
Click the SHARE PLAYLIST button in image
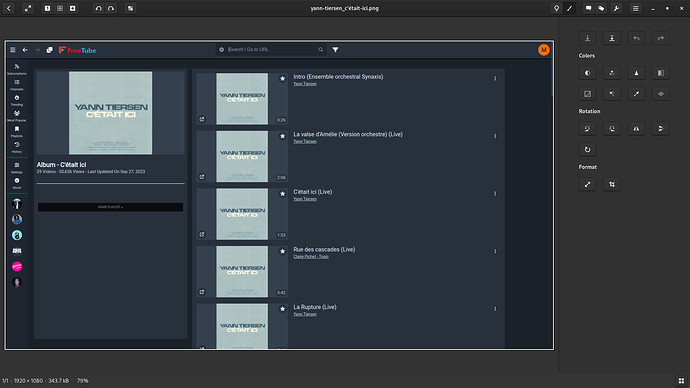pos(110,207)
